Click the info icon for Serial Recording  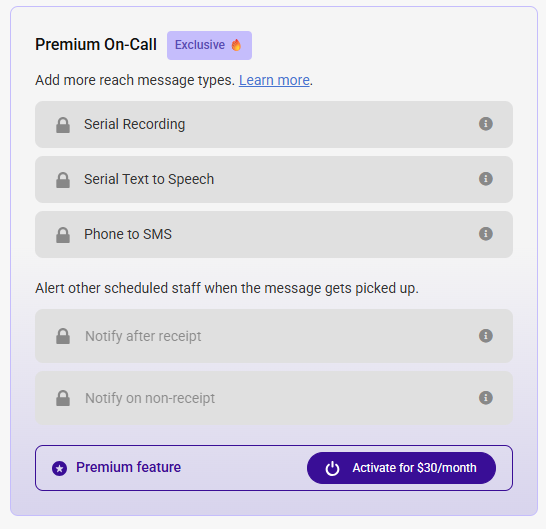coord(485,124)
